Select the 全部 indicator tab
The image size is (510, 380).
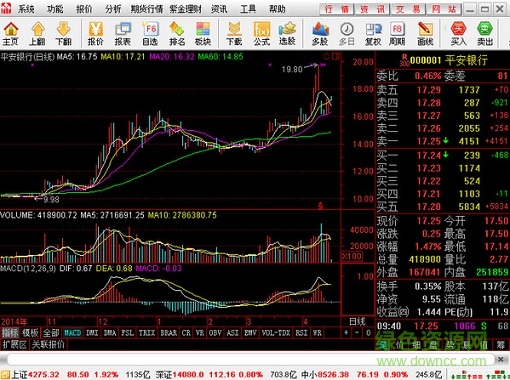coord(51,333)
